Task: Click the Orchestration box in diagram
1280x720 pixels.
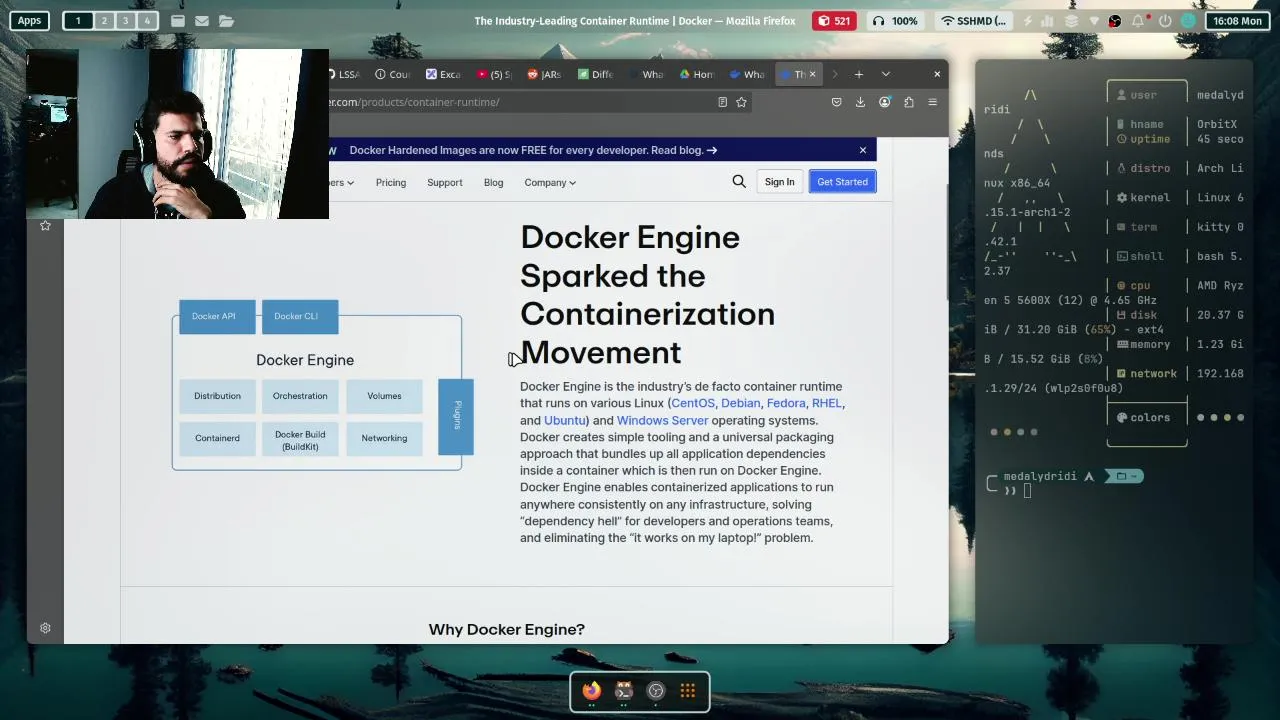Action: (x=300, y=396)
